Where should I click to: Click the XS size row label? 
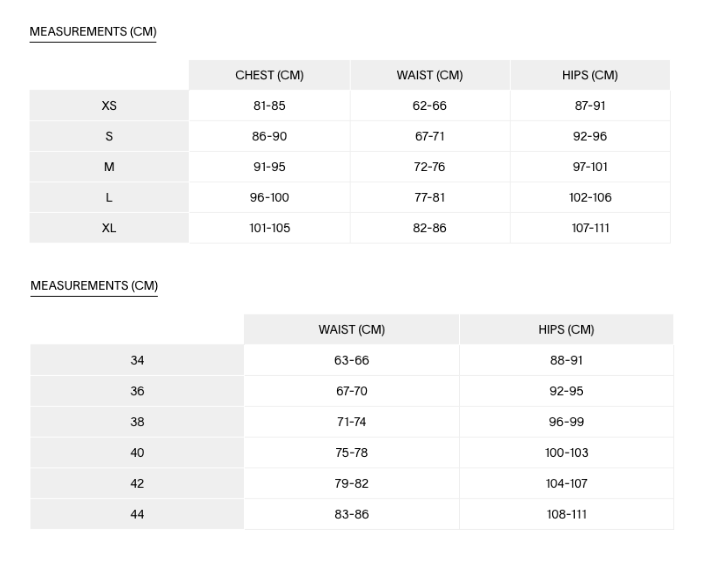(x=109, y=105)
